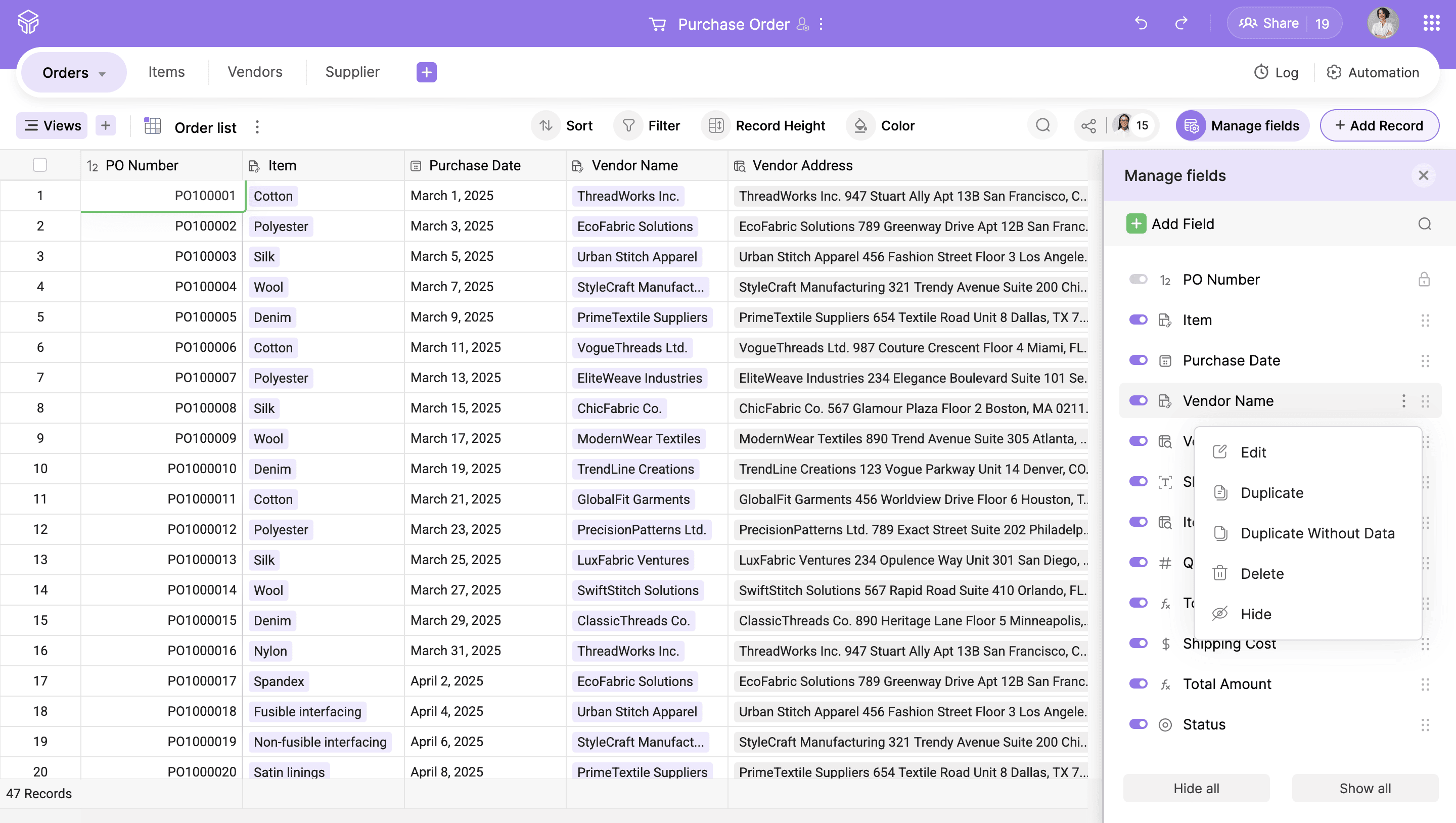Expand the Orders tab dropdown arrow
1456x823 pixels.
pyautogui.click(x=102, y=74)
